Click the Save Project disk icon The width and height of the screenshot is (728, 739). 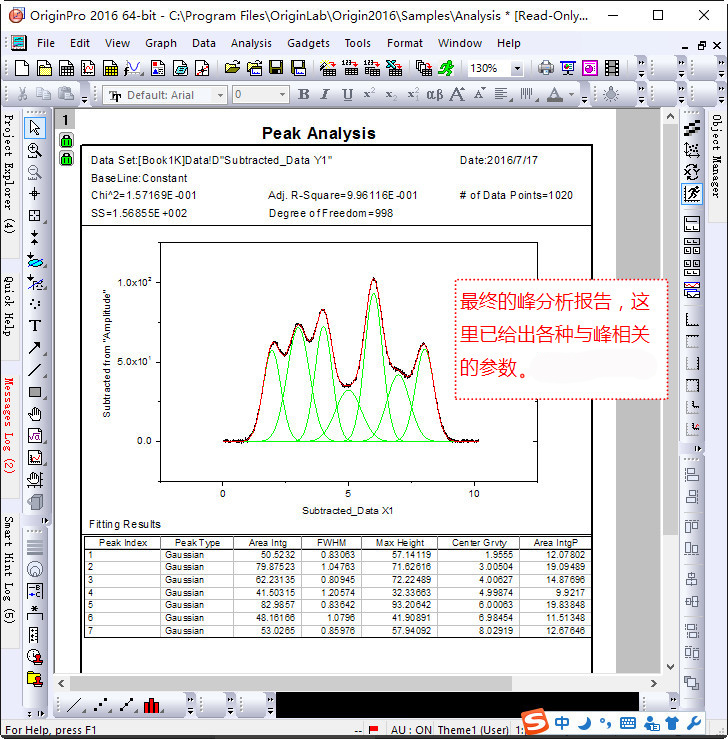[275, 68]
